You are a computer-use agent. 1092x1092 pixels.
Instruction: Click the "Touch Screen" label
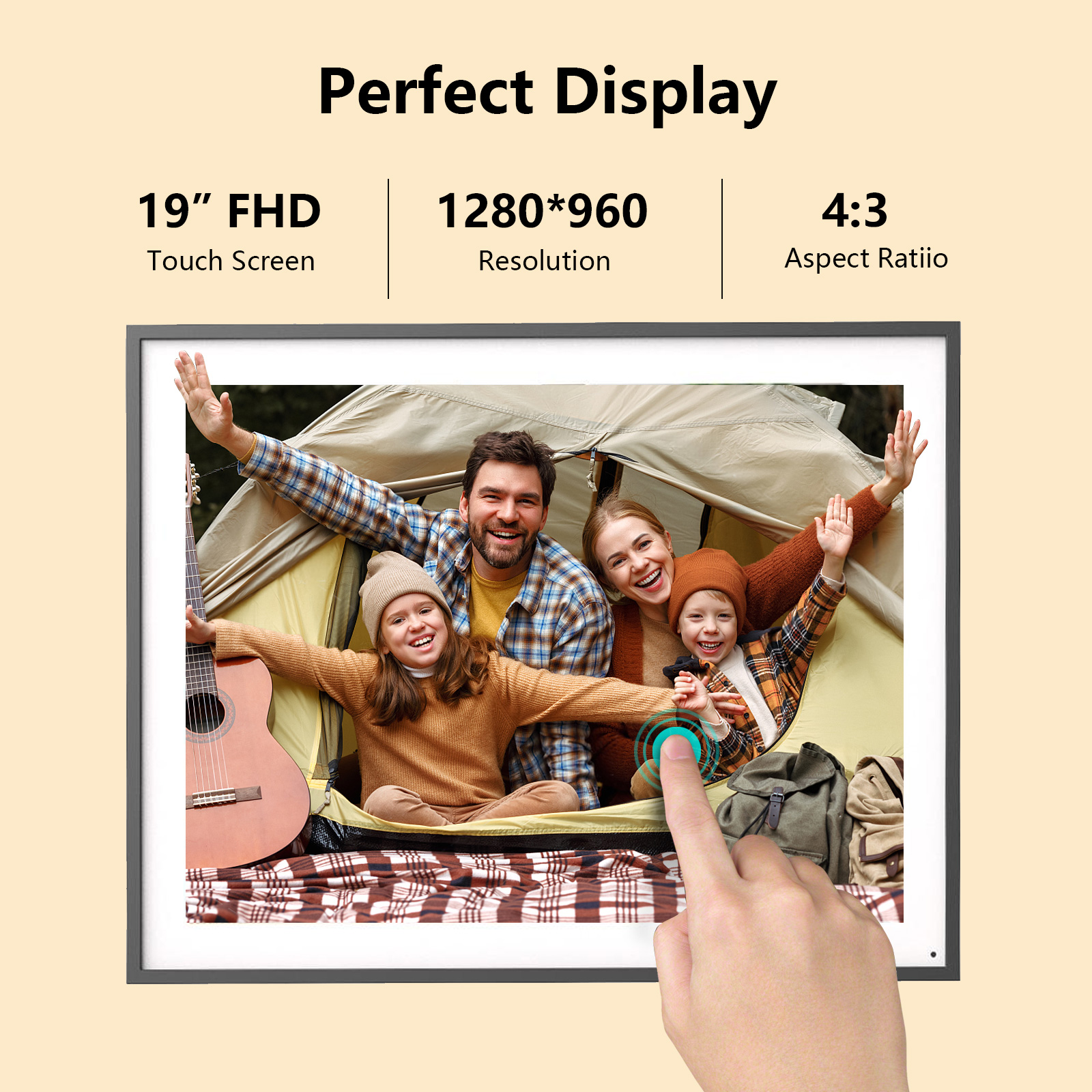231,261
